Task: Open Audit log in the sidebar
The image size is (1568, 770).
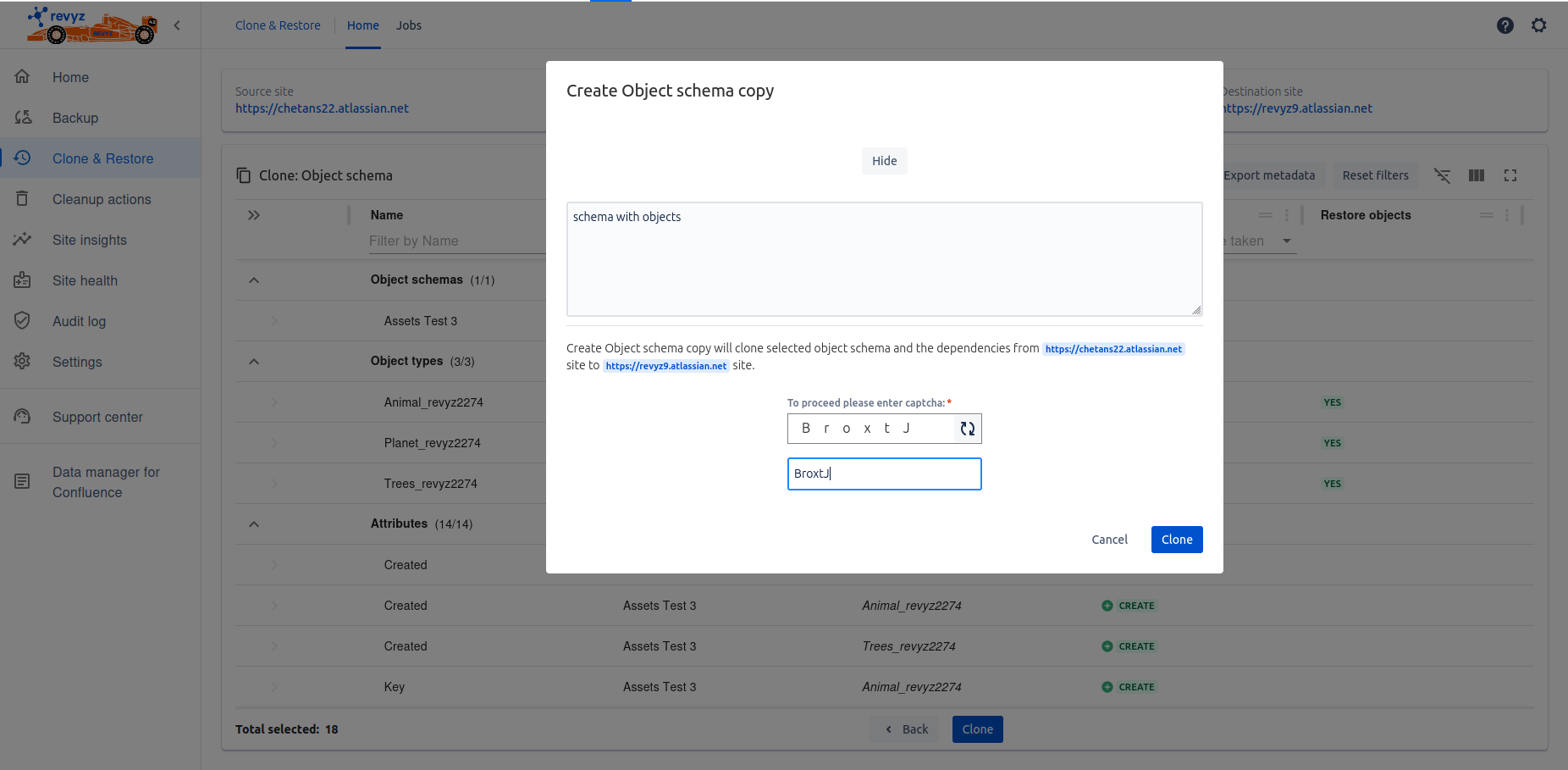Action: 79,321
